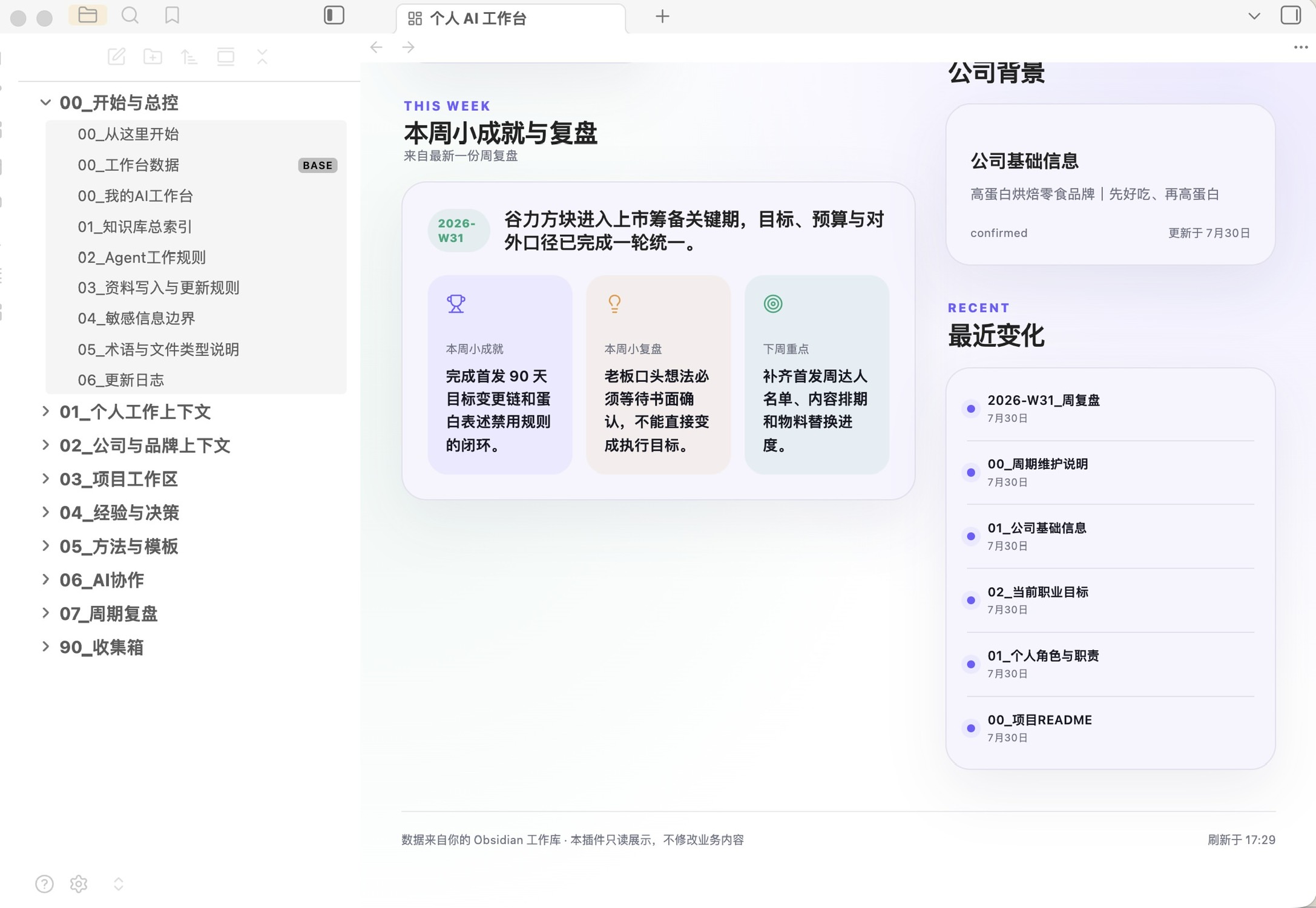Click the auto-reveal current file icon
The width and height of the screenshot is (1316, 908).
click(x=226, y=57)
